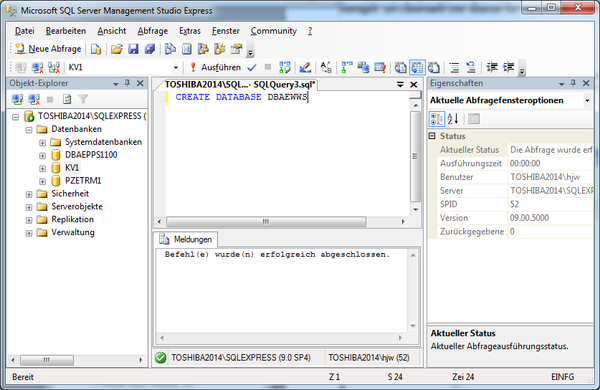The image size is (600, 390).
Task: Click the SQLQuery3.sql document tab
Action: click(240, 85)
